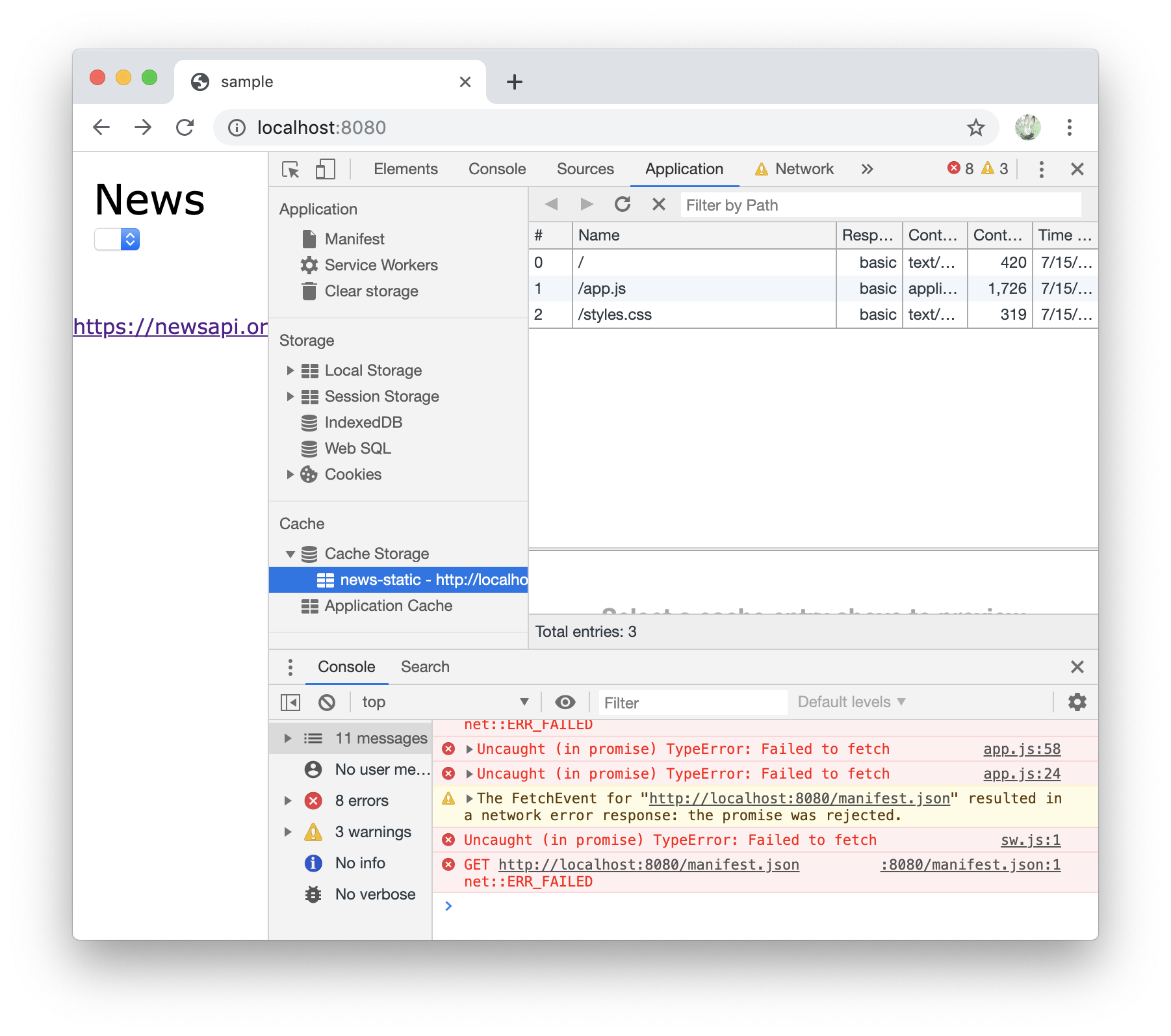Toggle the 8 errors filter in console sidebar

coord(361,801)
